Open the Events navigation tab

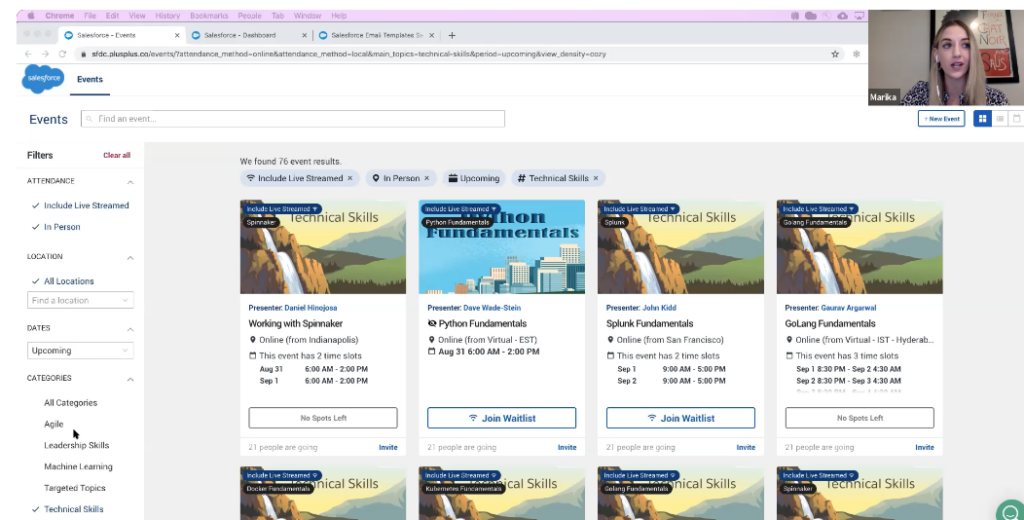[x=89, y=79]
